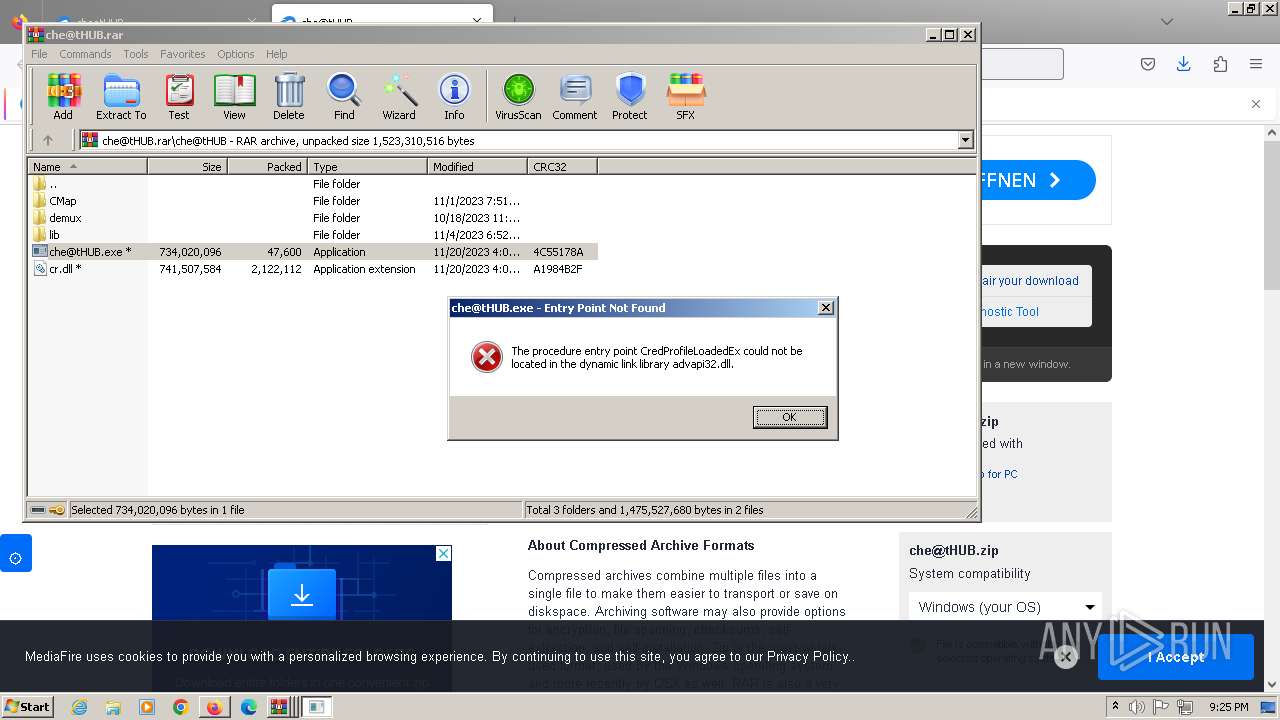Sort by the Size column header
Viewport: 1280px width, 720px height.
pos(188,167)
